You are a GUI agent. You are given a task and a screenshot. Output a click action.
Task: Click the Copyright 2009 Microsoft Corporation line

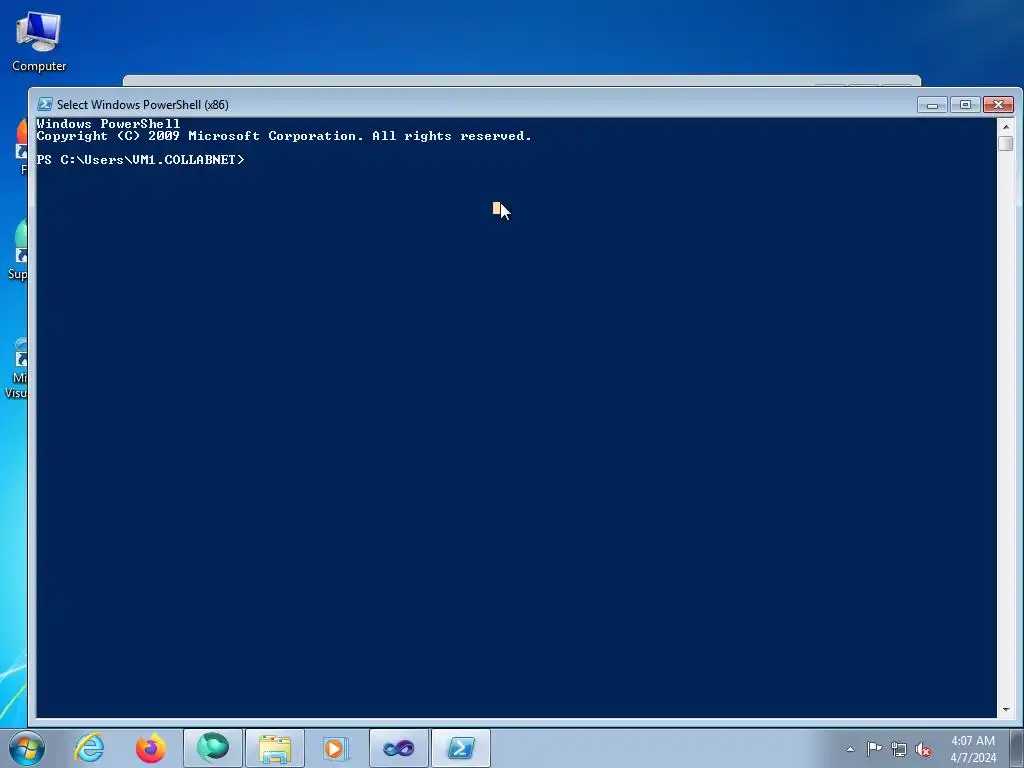[x=284, y=136]
